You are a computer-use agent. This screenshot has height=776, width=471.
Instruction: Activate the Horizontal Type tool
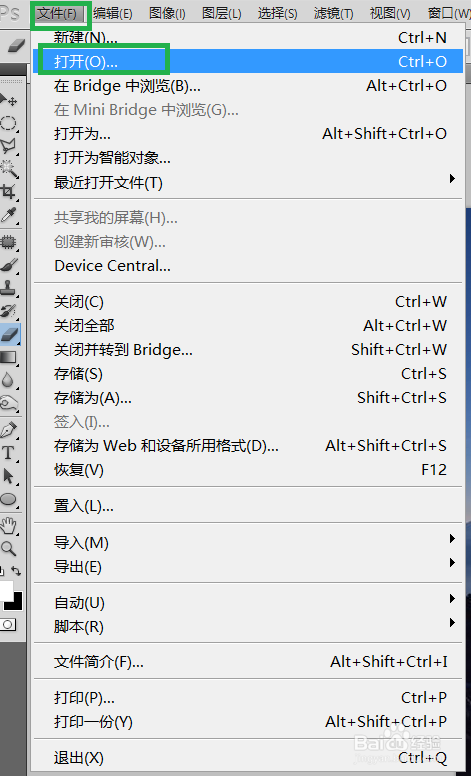[x=8, y=452]
